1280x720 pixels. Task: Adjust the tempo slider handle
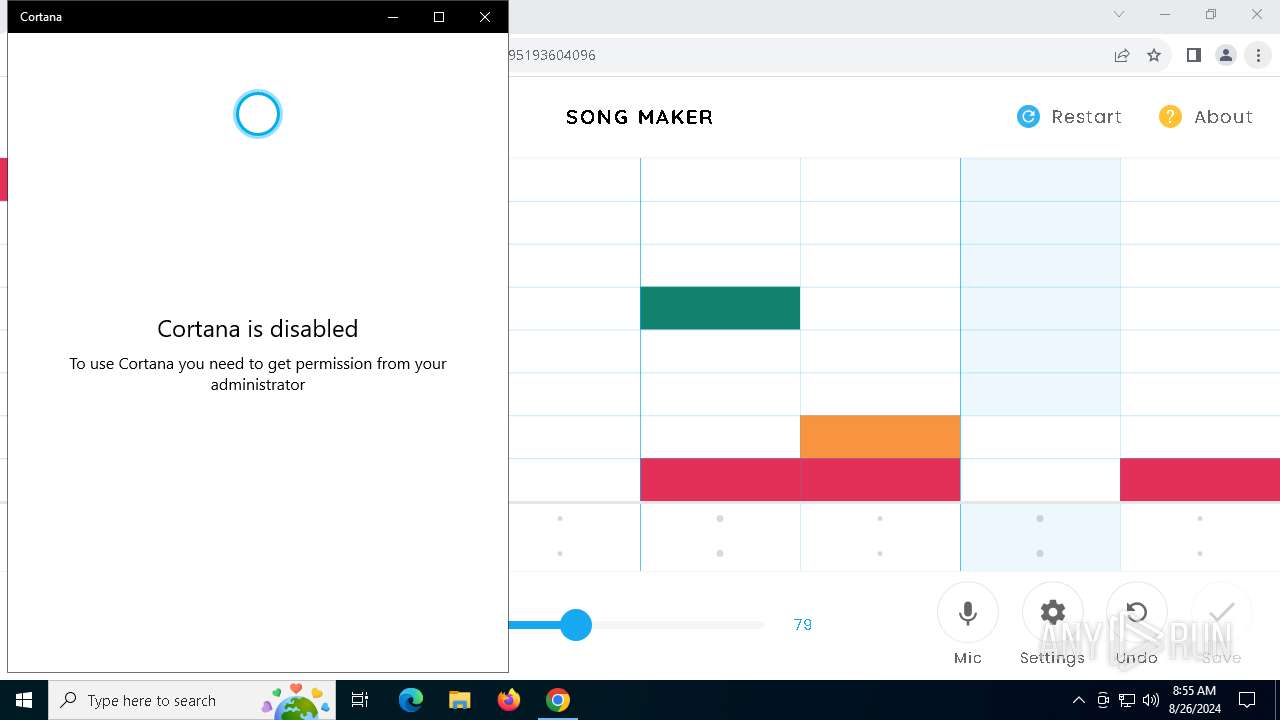click(x=576, y=625)
